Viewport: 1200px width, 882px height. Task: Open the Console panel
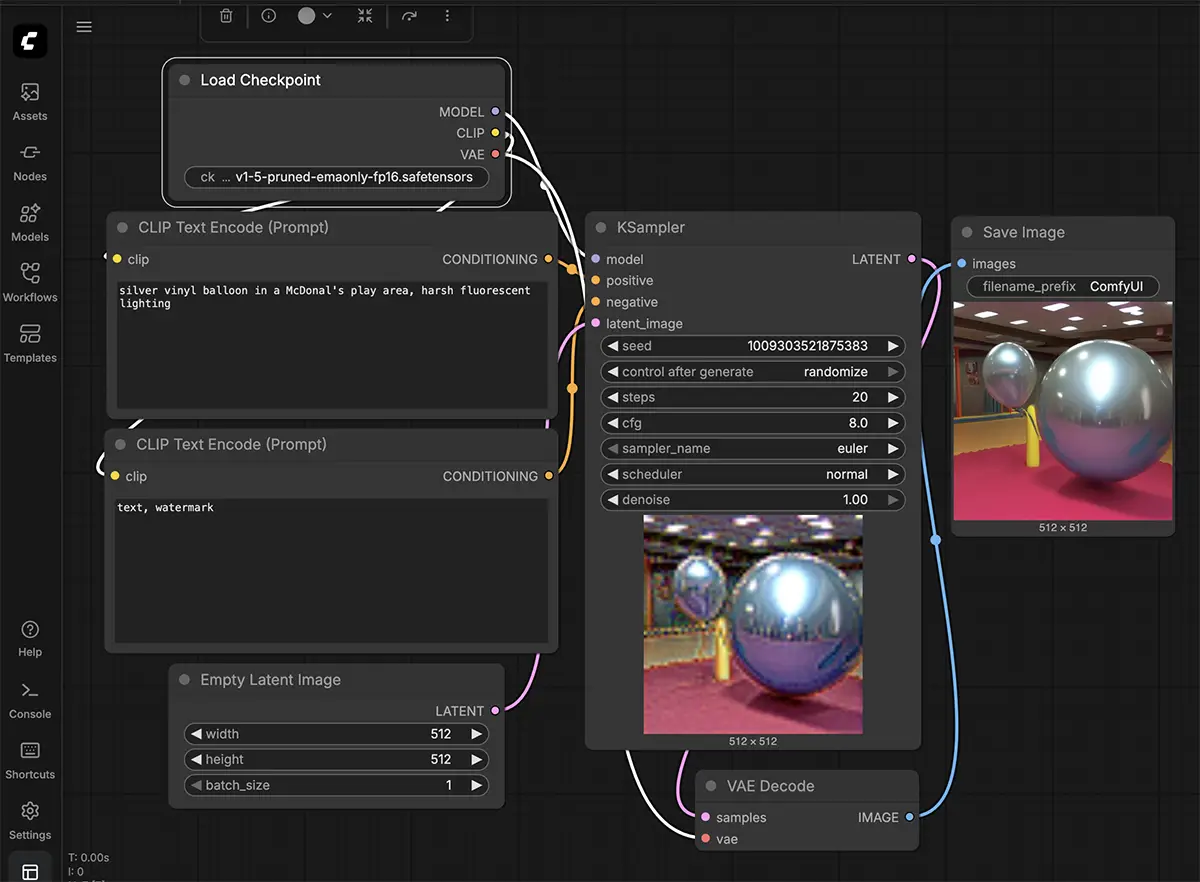click(30, 700)
